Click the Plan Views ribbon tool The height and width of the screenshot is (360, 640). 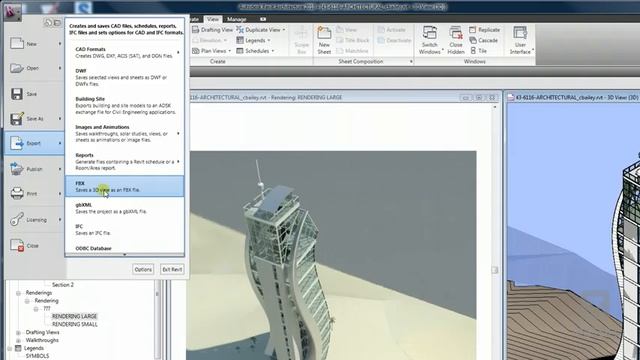[211, 51]
